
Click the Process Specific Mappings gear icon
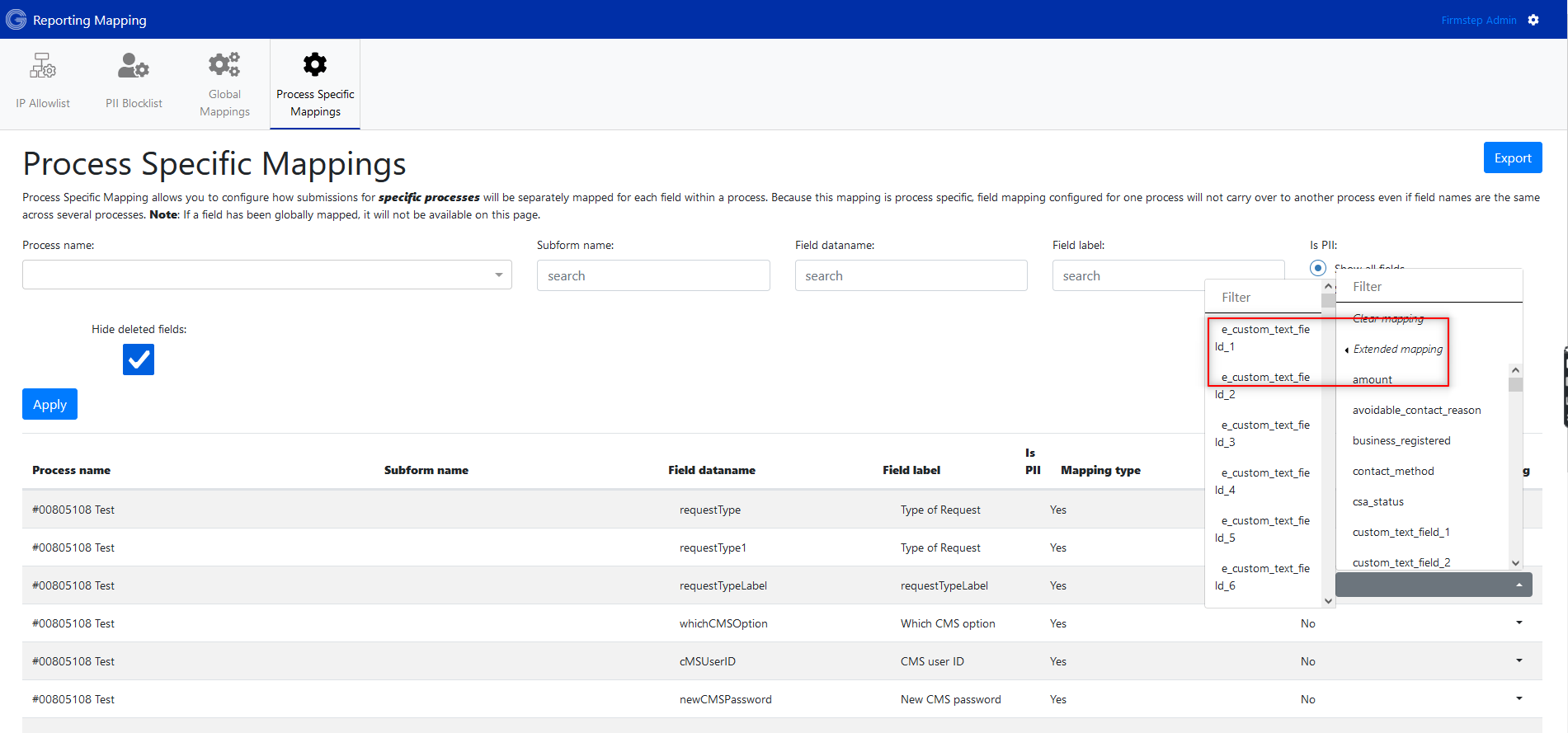(315, 64)
